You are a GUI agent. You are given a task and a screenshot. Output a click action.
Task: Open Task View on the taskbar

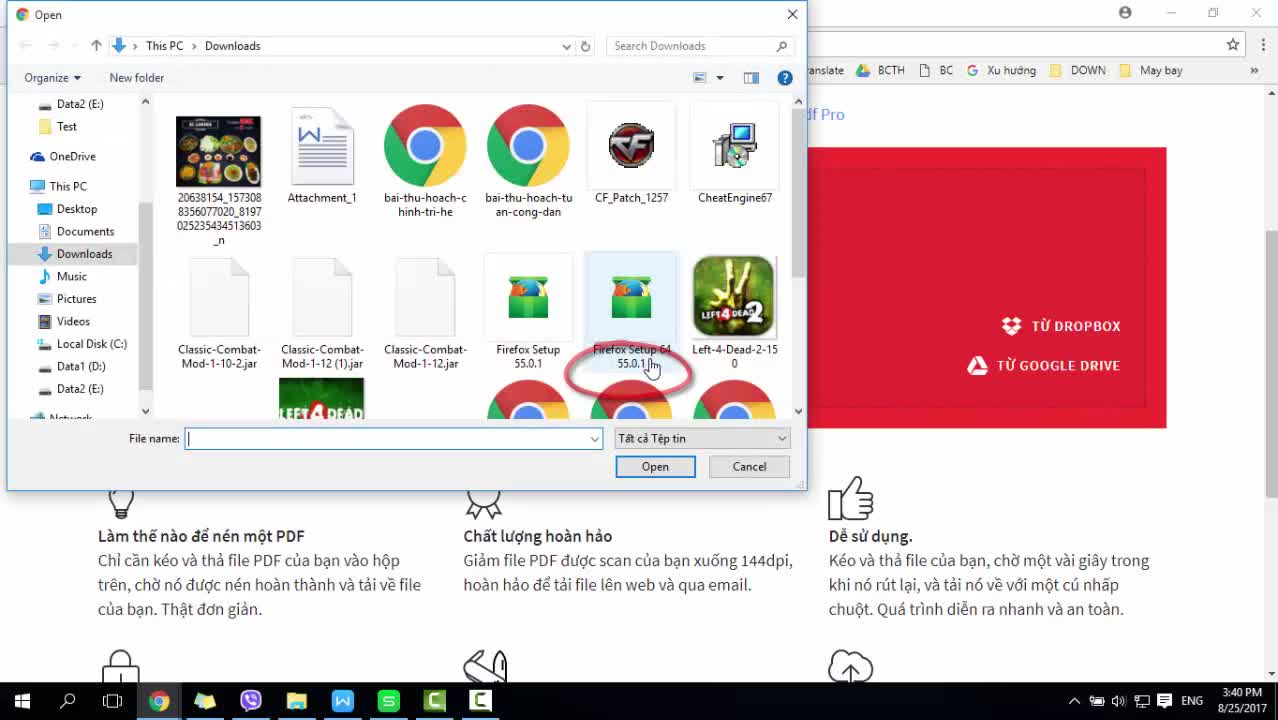113,701
